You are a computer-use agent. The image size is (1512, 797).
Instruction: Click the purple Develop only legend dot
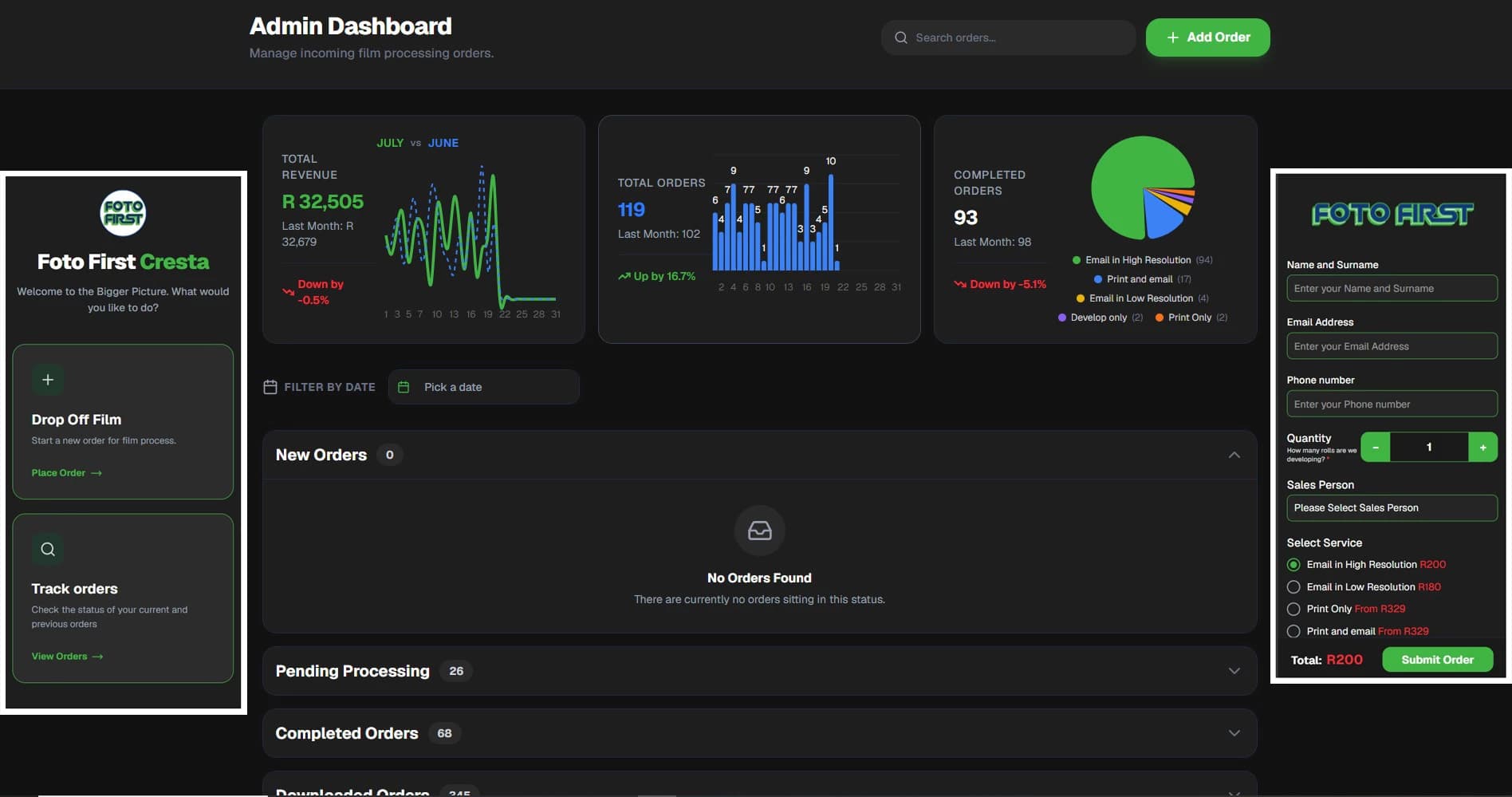click(1062, 318)
